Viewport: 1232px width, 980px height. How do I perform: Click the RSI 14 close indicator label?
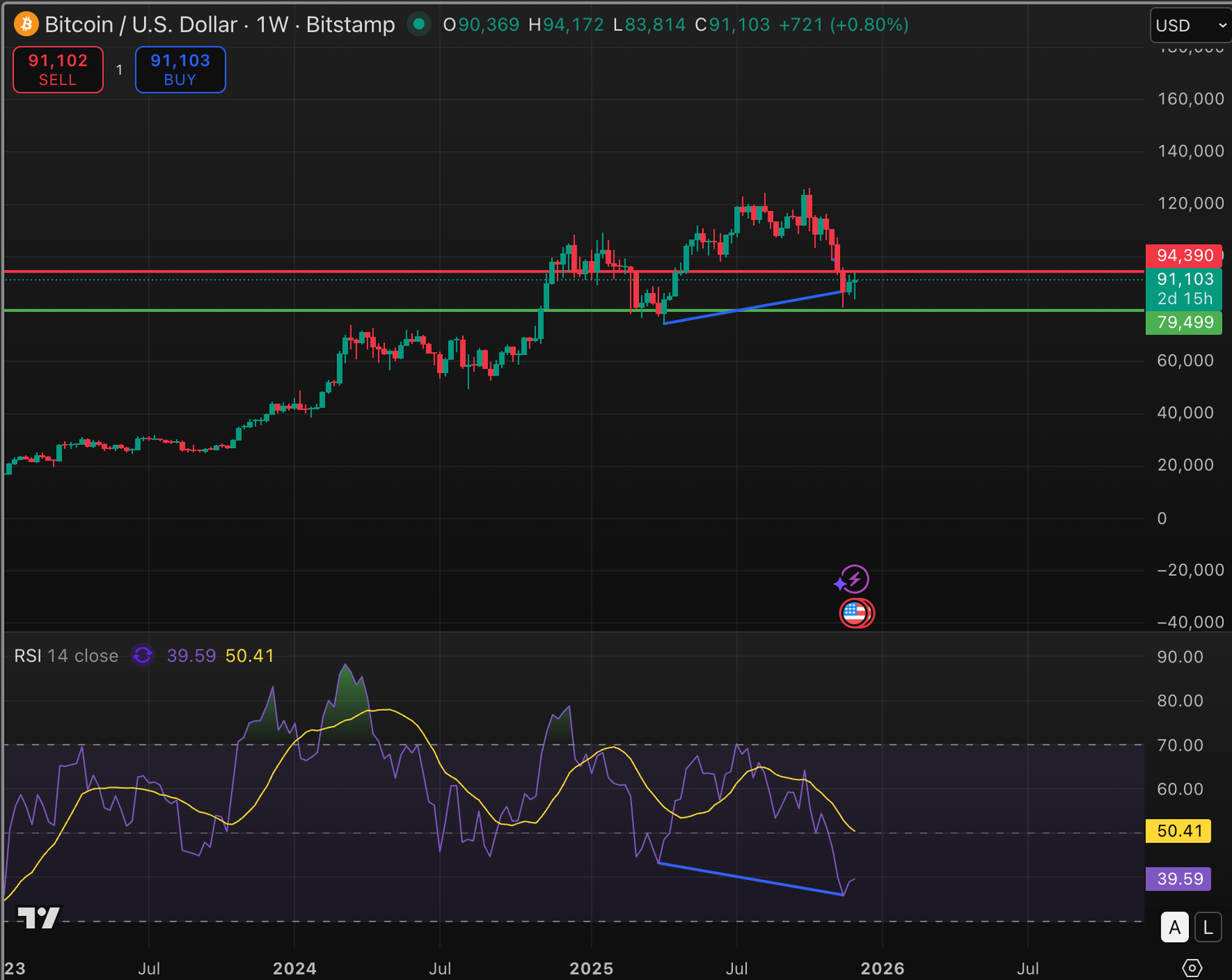click(x=66, y=656)
